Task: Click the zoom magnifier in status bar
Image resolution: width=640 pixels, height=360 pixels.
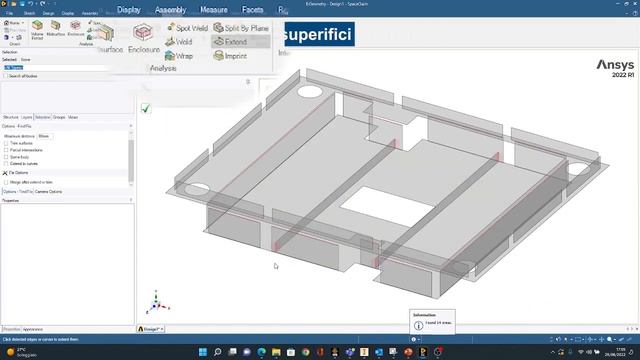Action: tap(609, 339)
